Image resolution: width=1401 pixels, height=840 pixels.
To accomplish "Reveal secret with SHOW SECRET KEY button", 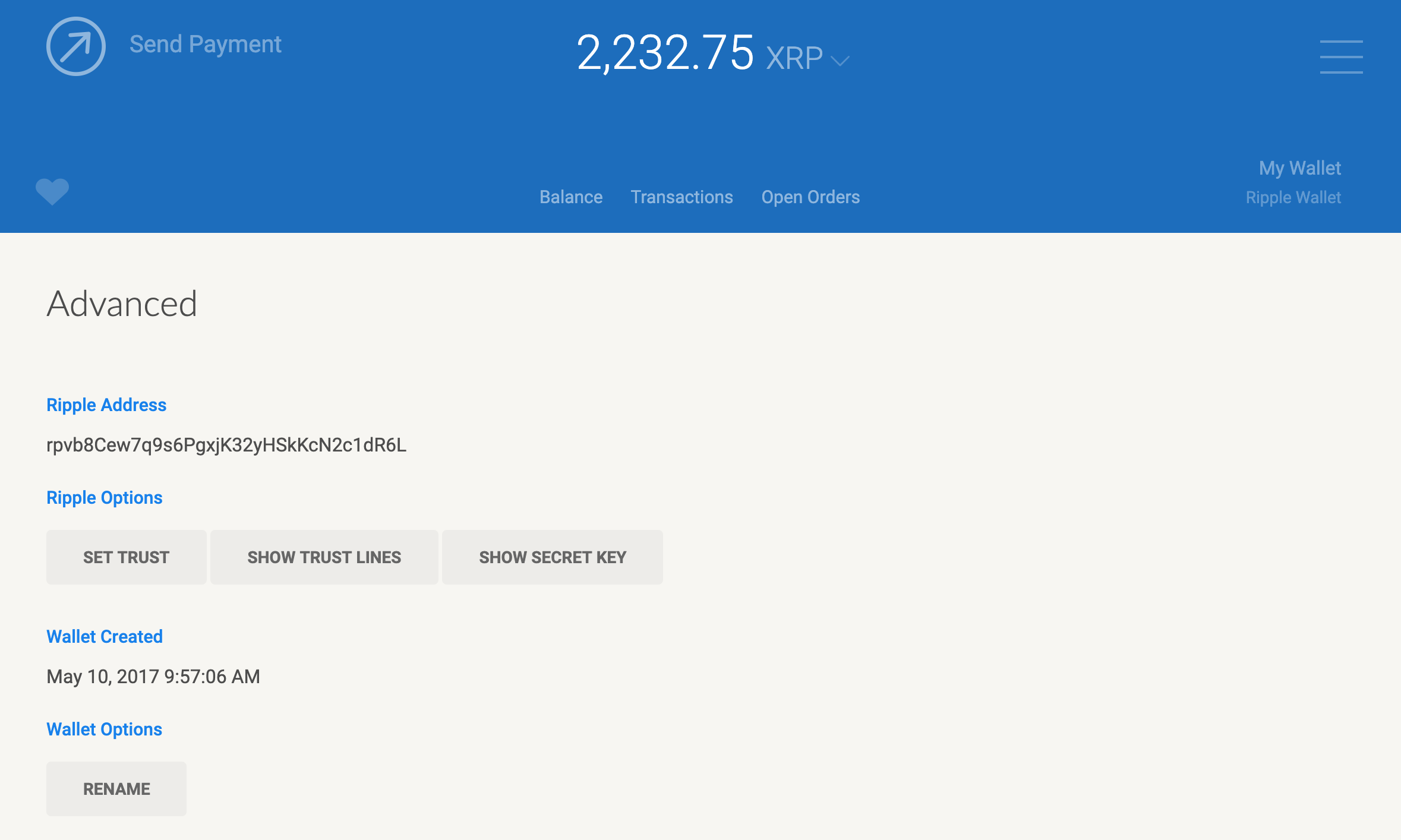I will click(x=552, y=557).
